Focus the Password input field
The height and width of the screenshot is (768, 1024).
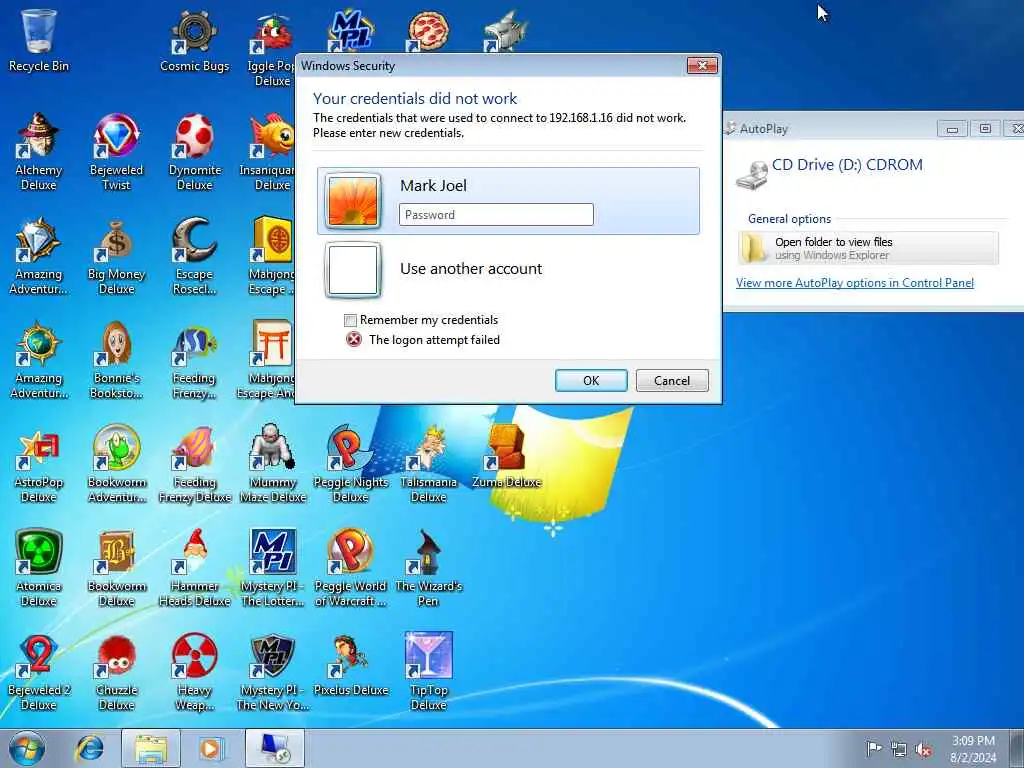496,214
